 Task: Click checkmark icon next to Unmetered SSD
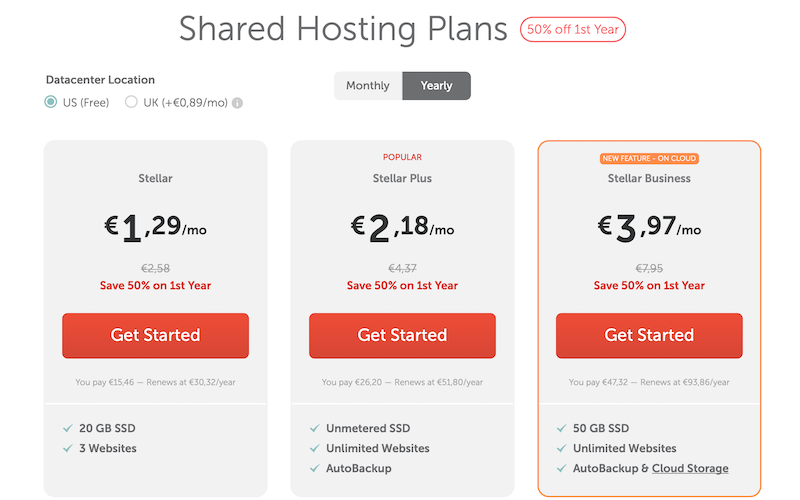pos(313,428)
